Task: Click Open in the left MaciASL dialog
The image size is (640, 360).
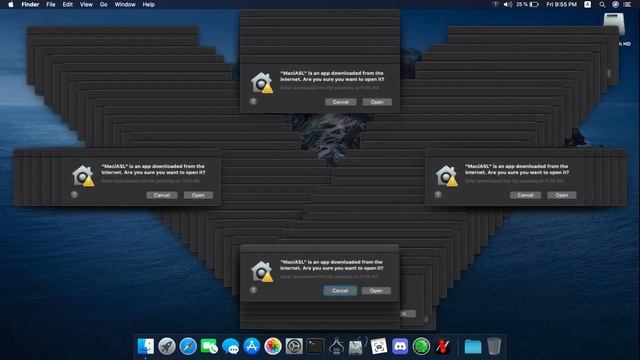Action: (x=198, y=195)
